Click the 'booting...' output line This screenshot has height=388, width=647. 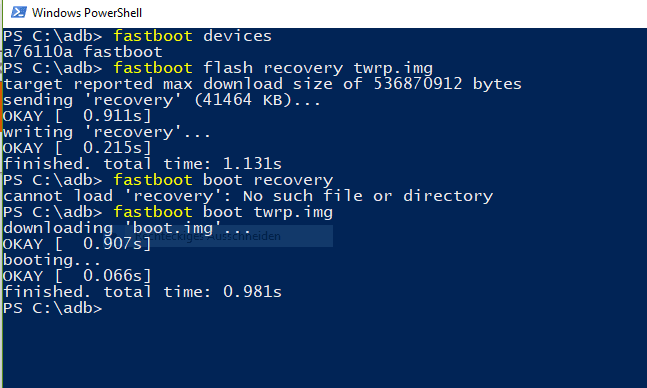point(52,260)
